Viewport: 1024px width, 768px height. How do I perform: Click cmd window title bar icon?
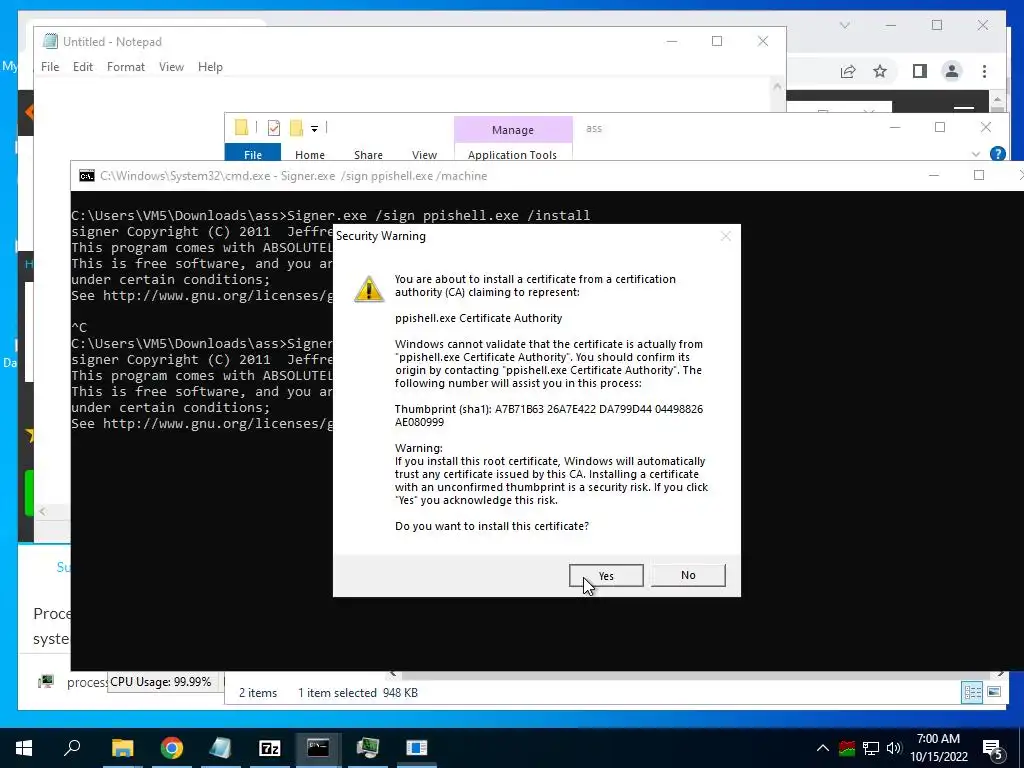(x=86, y=176)
